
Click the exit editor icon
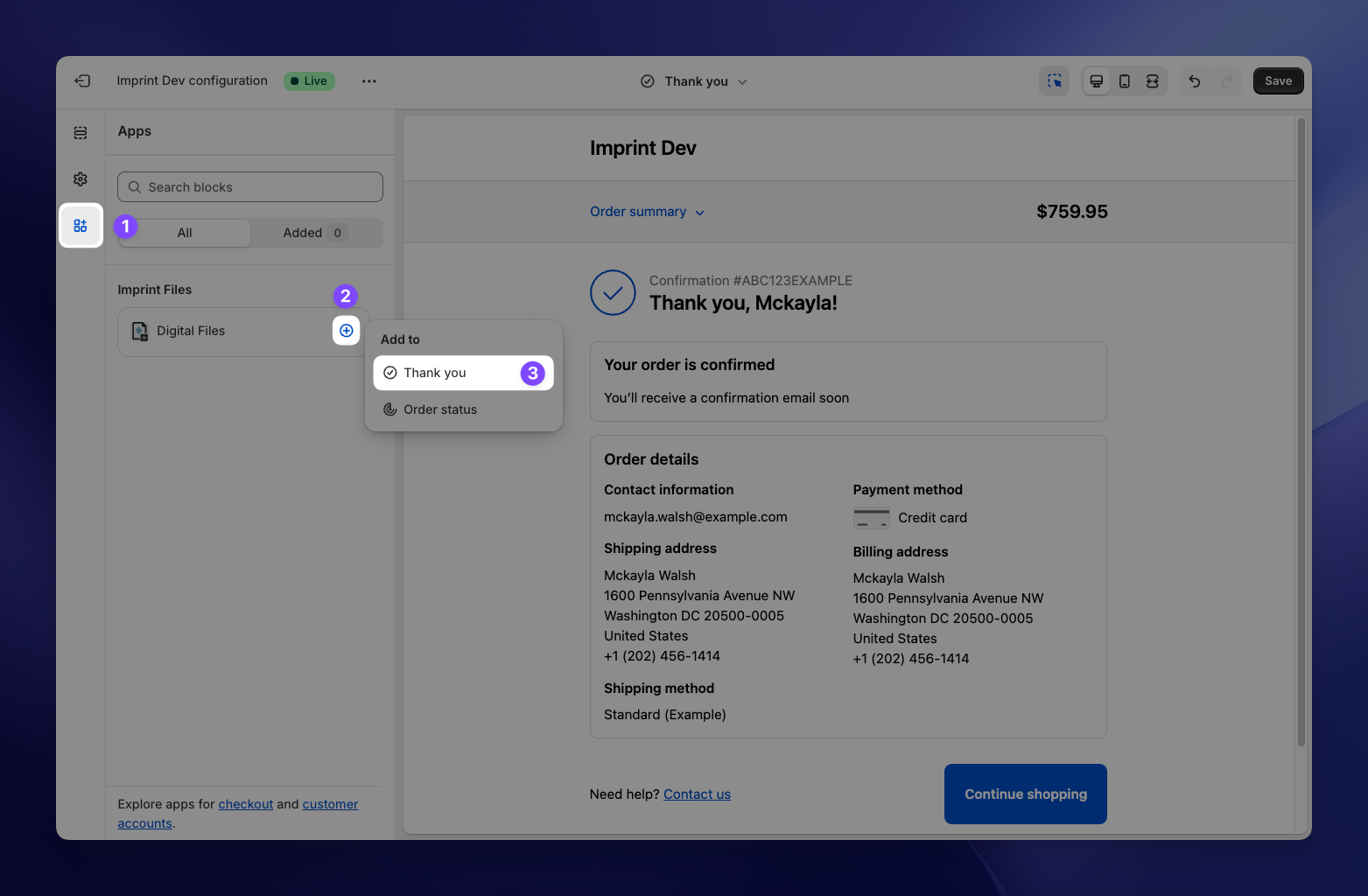[82, 80]
